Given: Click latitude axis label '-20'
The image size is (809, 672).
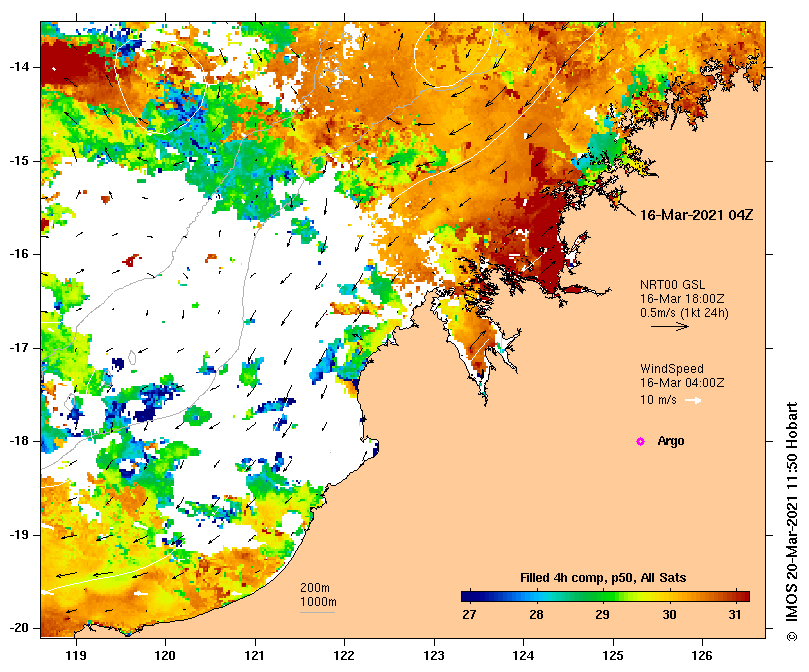Looking at the screenshot, I should click(x=19, y=629).
